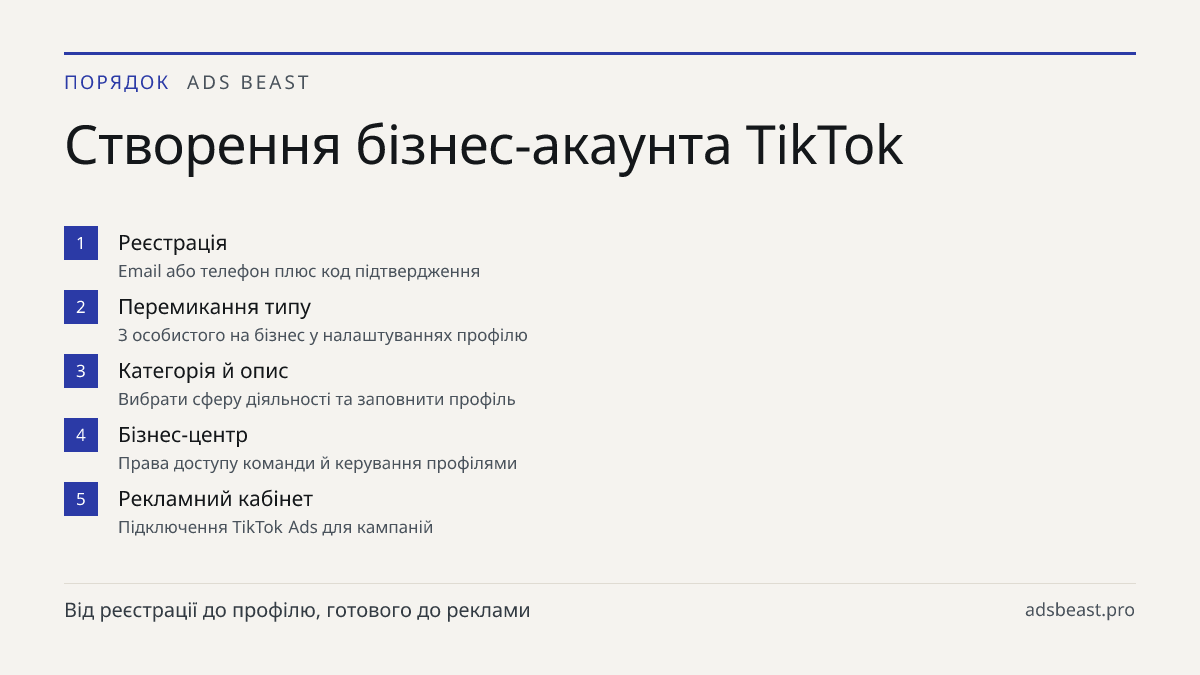Screen dimensions: 1200x675
Task: Click the blue number 4 badge
Action: pyautogui.click(x=81, y=435)
